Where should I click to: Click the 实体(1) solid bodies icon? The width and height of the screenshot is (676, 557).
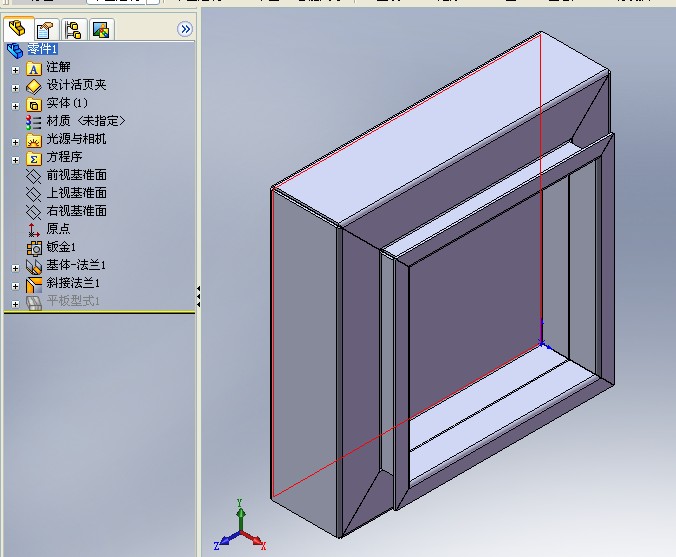34,105
